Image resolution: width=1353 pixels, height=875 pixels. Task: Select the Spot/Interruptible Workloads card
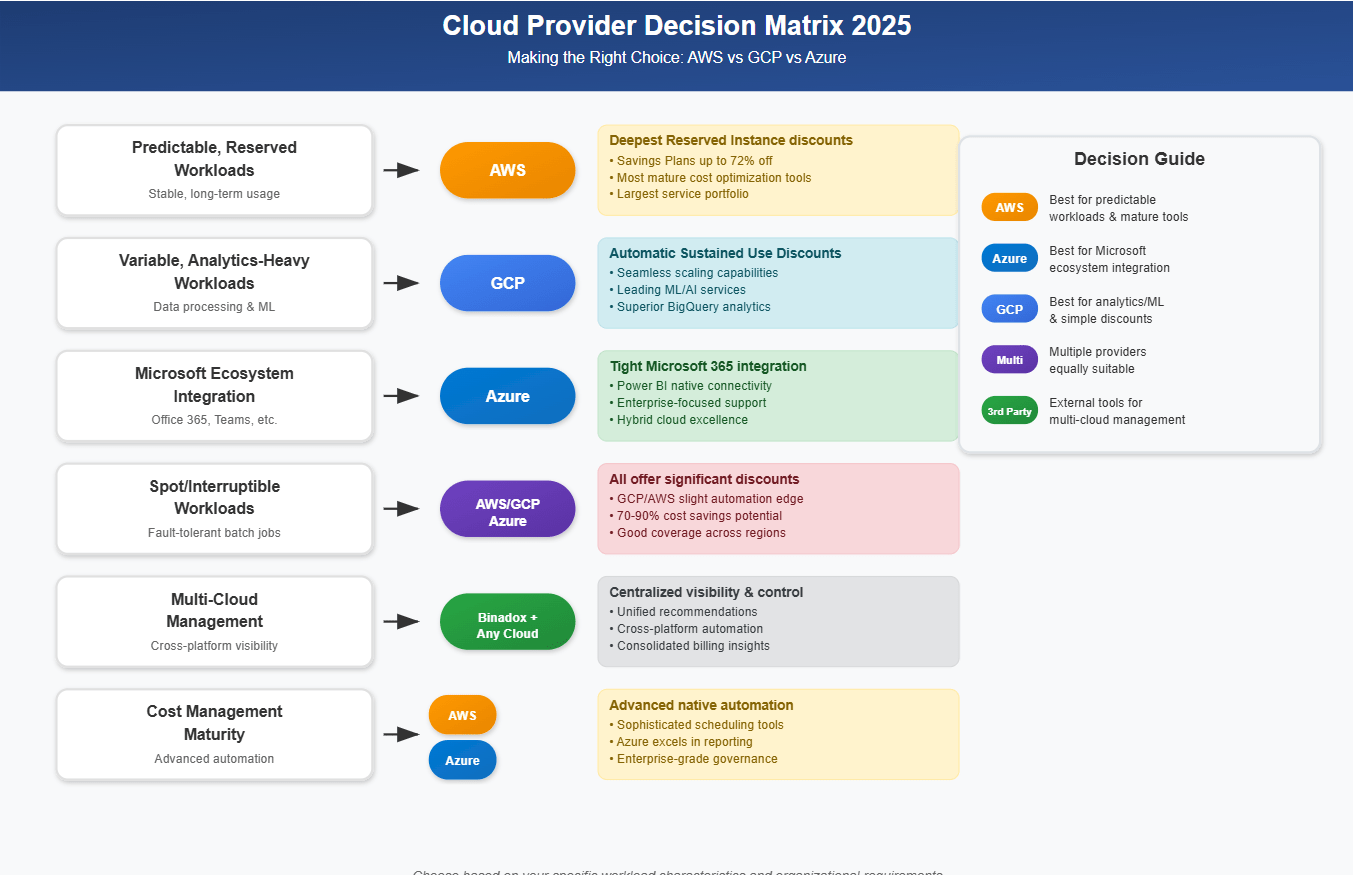[215, 509]
